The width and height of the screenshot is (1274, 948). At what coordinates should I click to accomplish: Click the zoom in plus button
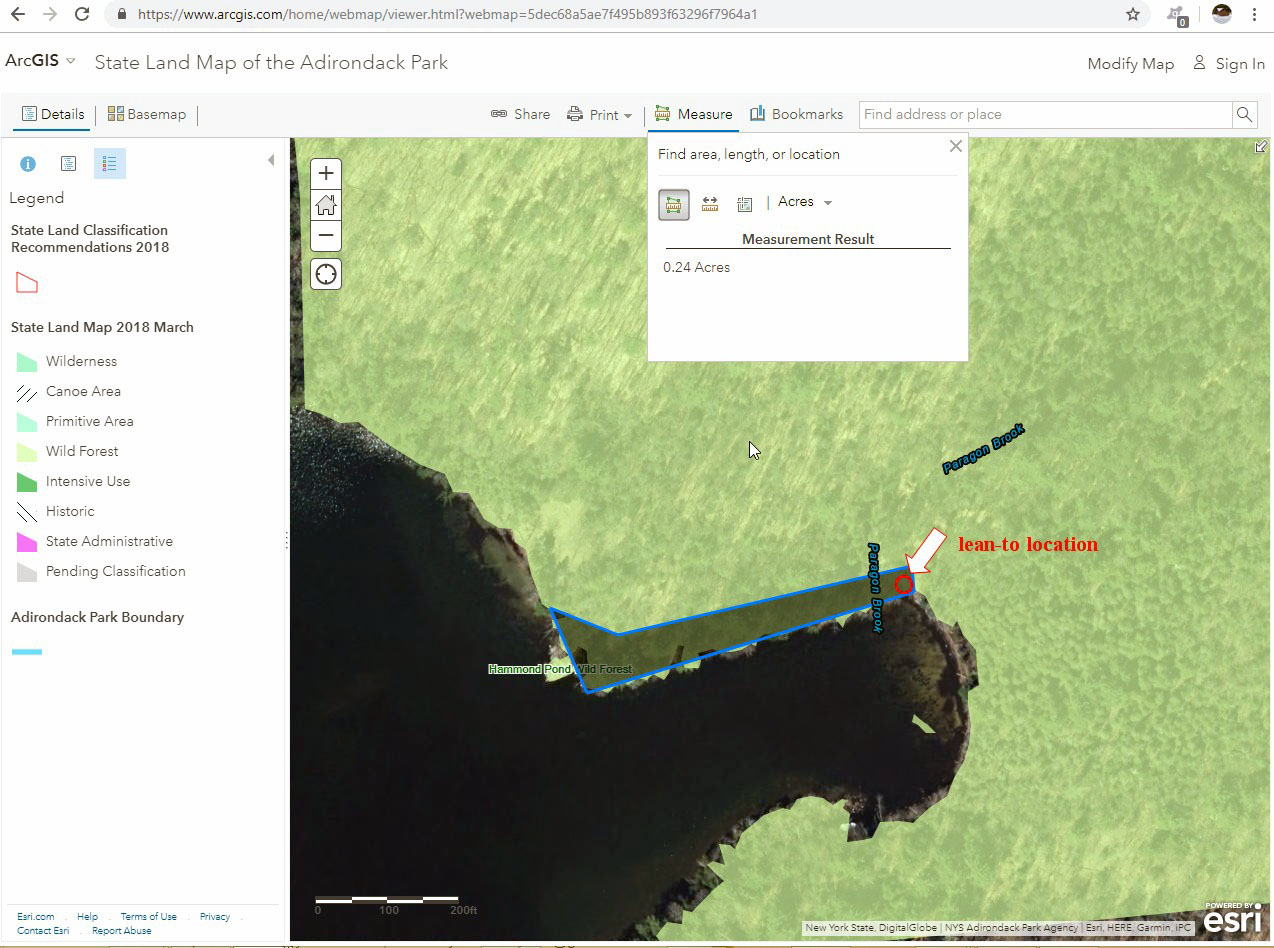click(x=326, y=174)
